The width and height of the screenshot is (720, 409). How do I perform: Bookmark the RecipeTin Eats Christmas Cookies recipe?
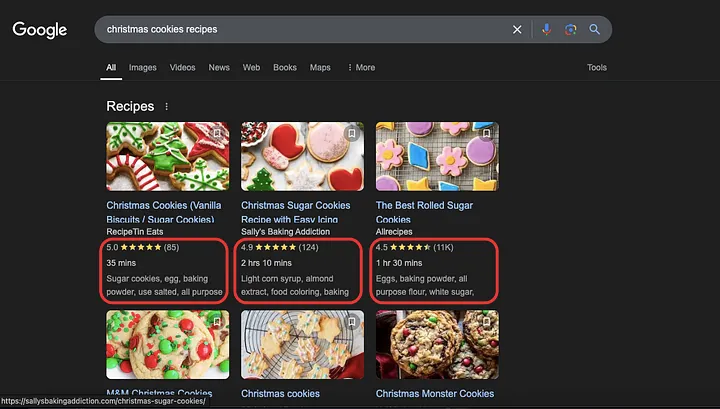click(x=217, y=134)
